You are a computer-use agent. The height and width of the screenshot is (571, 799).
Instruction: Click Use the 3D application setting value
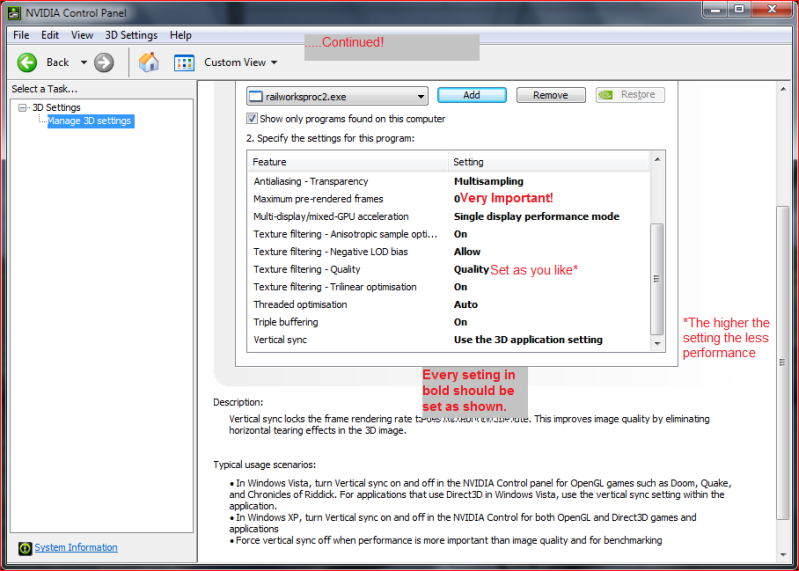click(x=528, y=340)
